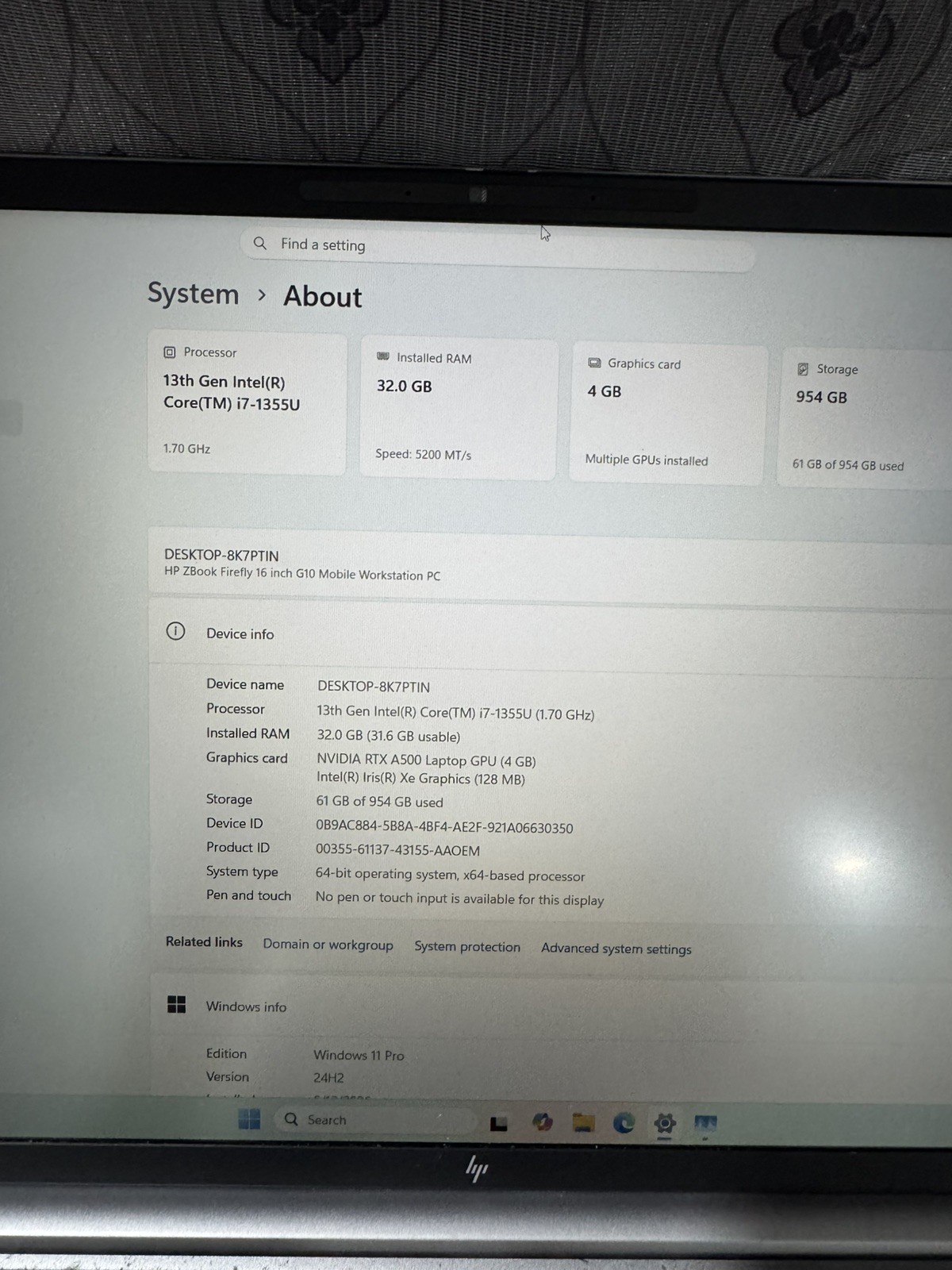Click the Device info circled-i icon
The height and width of the screenshot is (1270, 952).
click(175, 631)
